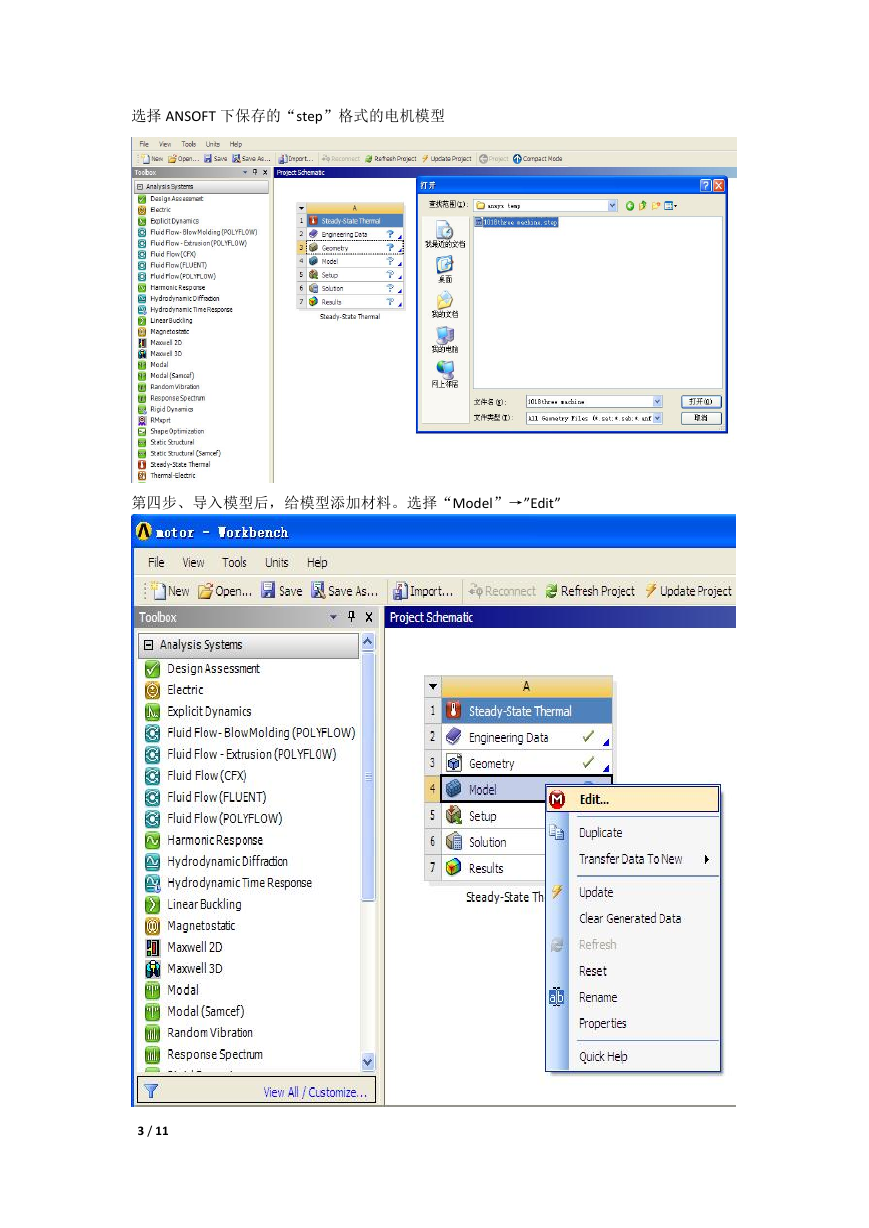Select Thermal-Electric icon in the Toolbox
The height and width of the screenshot is (1228, 869).
point(141,476)
